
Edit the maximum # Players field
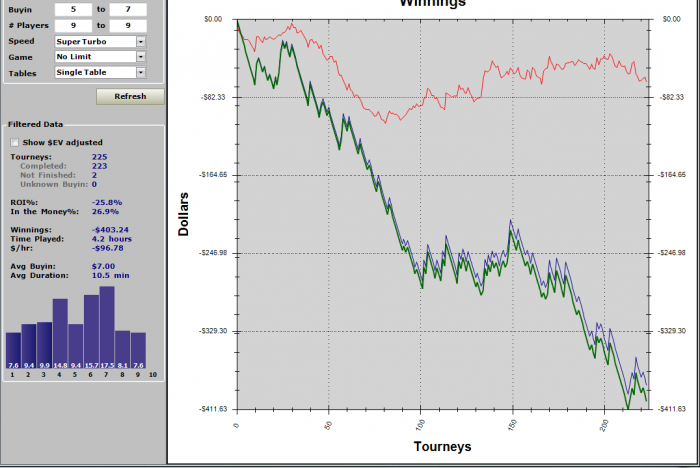tap(128, 25)
